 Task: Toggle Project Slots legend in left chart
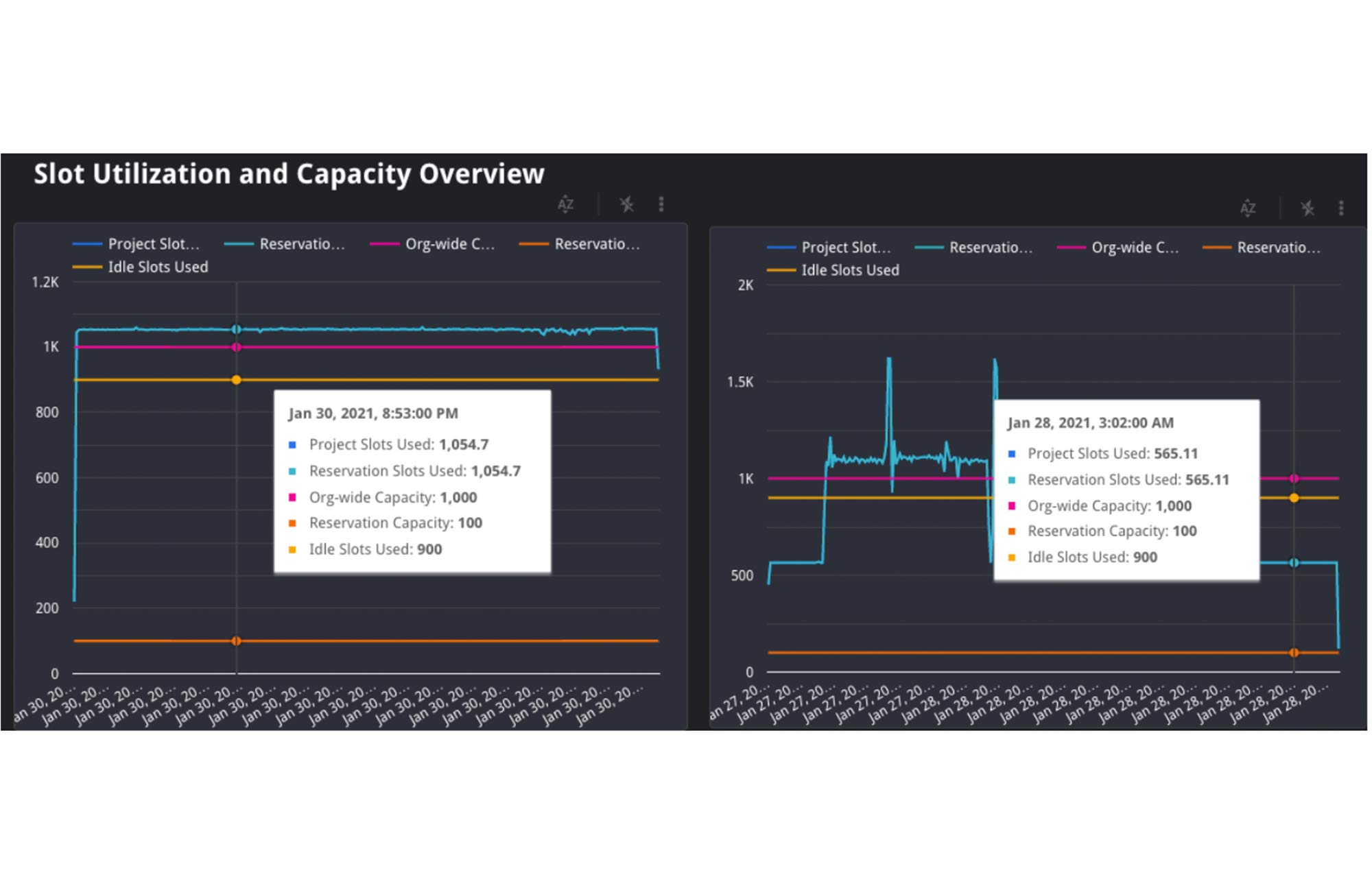coord(136,244)
